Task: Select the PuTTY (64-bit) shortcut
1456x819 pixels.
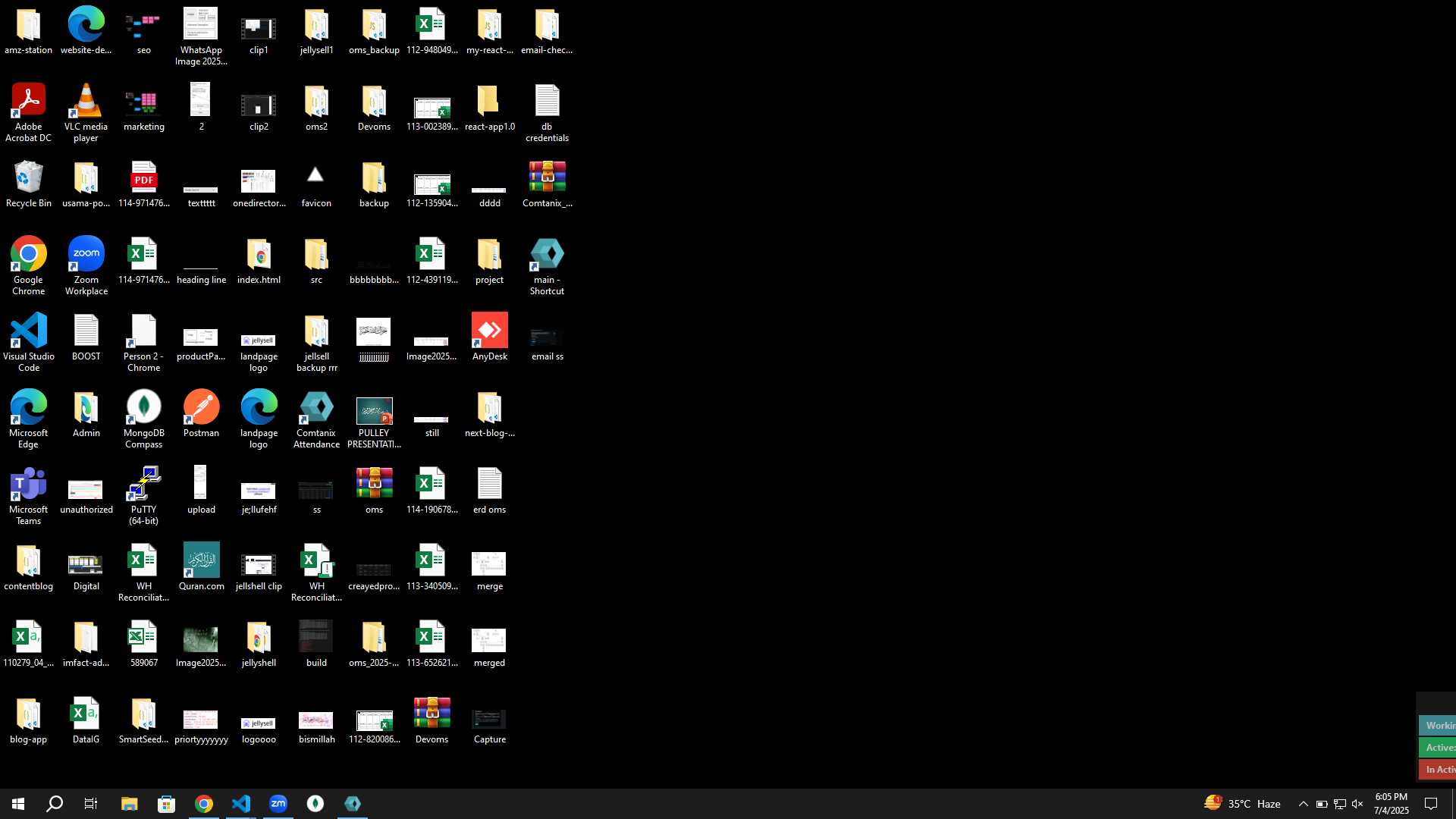Action: click(x=143, y=496)
